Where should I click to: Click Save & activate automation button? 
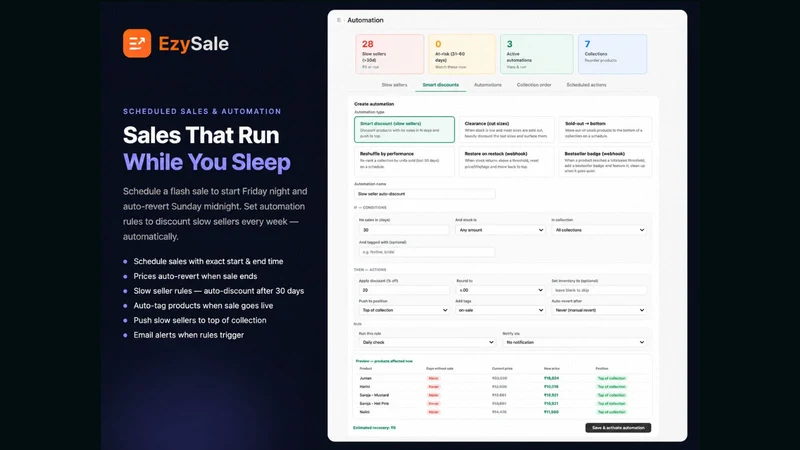point(618,428)
